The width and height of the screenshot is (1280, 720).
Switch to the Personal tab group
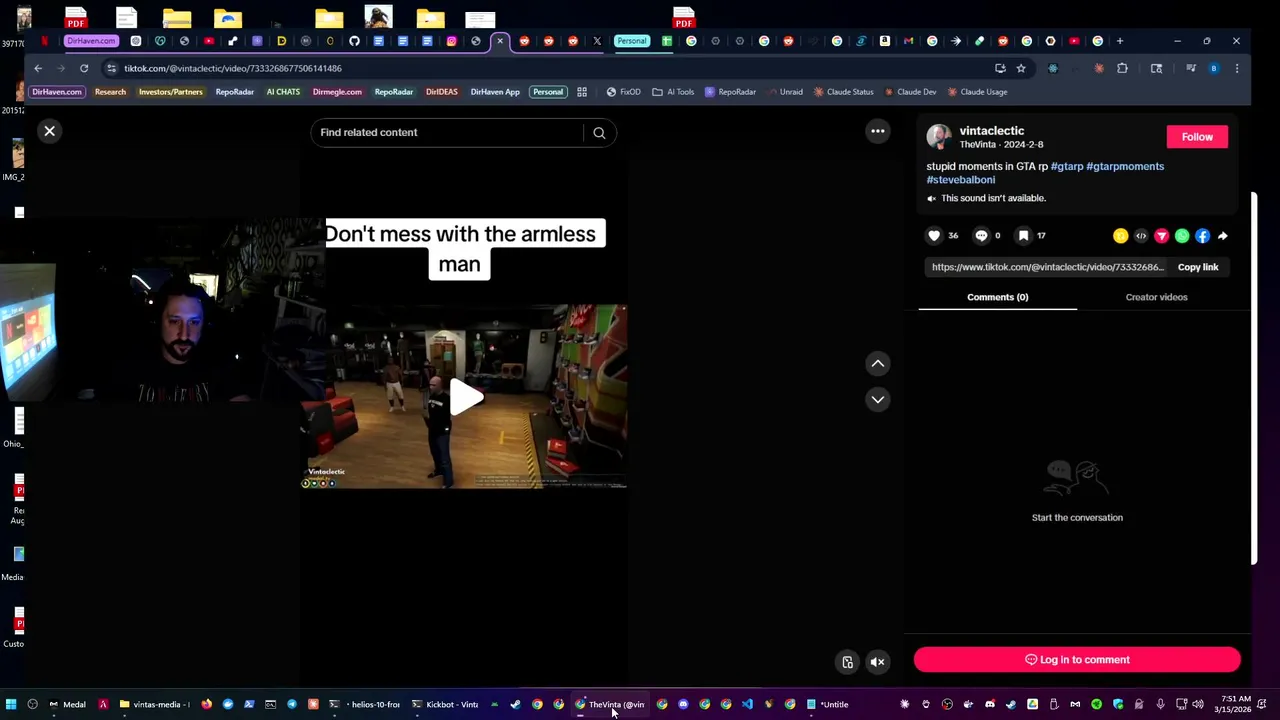(631, 41)
